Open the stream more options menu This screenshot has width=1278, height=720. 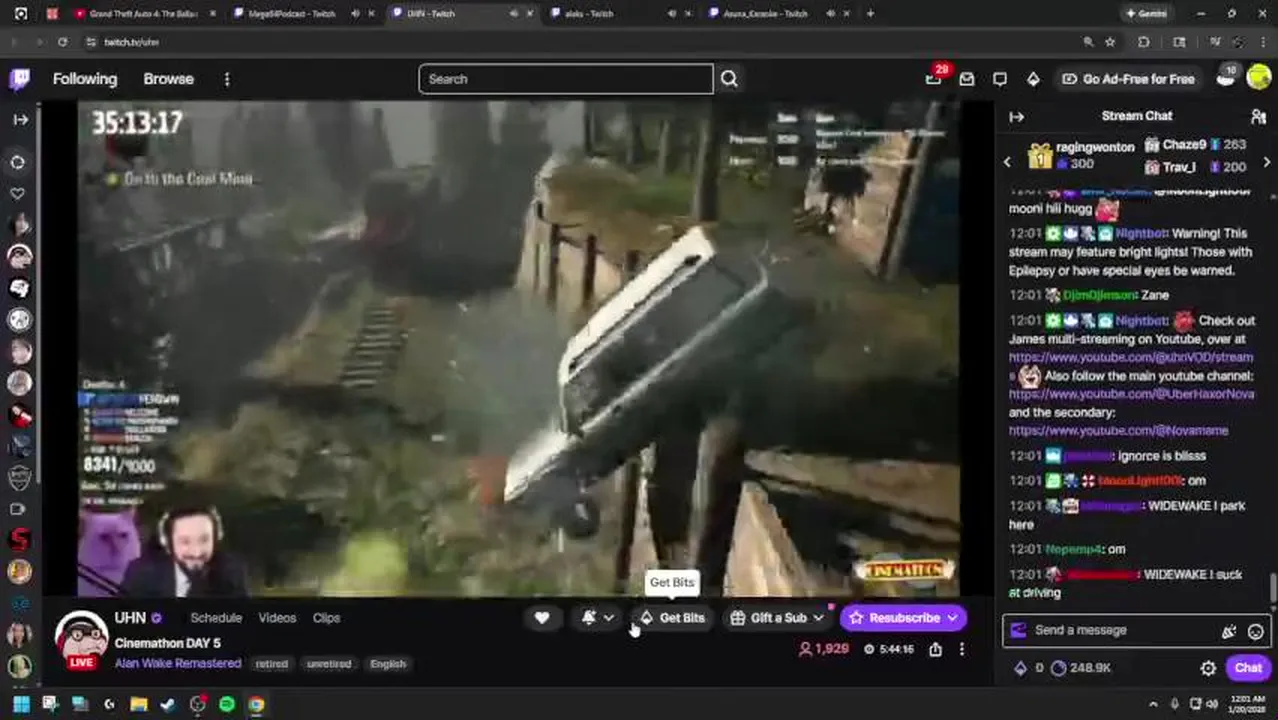pyautogui.click(x=962, y=649)
